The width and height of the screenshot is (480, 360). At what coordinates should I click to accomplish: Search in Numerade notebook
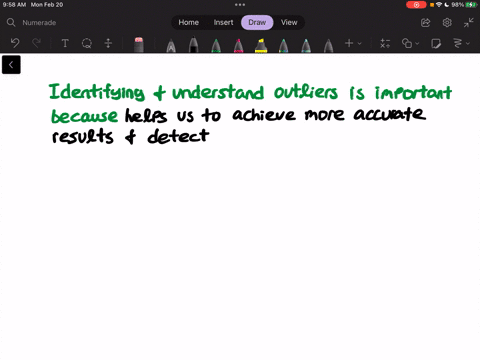(31, 22)
